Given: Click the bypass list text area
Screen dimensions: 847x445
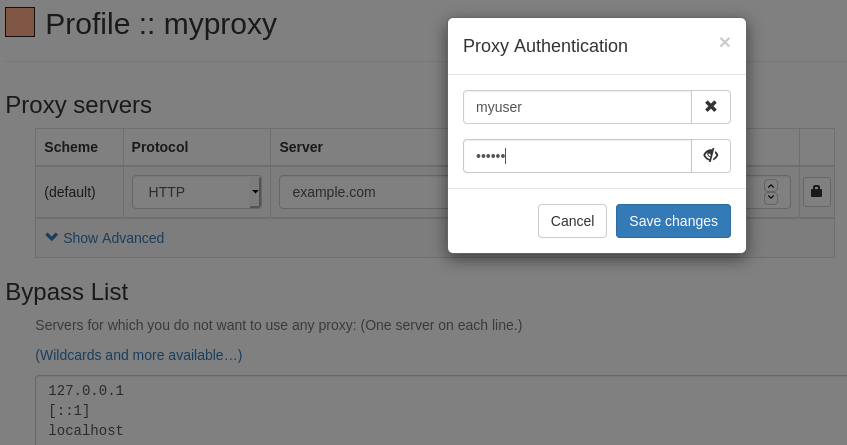Looking at the screenshot, I should (x=441, y=410).
